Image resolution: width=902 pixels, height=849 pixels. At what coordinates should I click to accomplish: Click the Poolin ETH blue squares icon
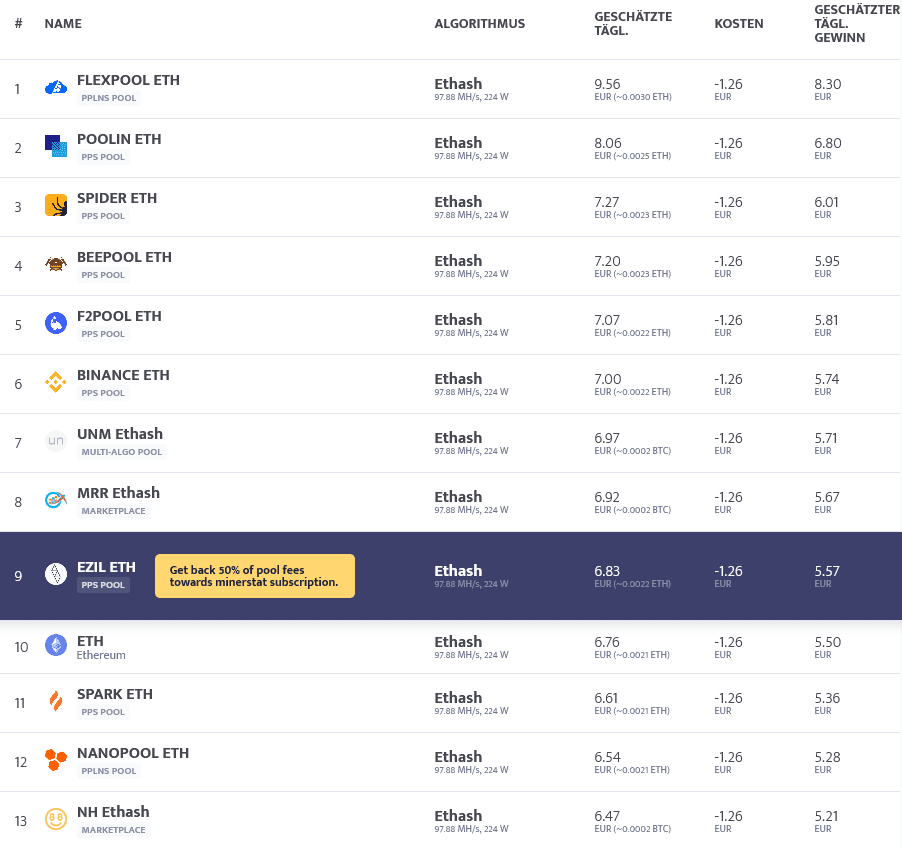pyautogui.click(x=56, y=146)
